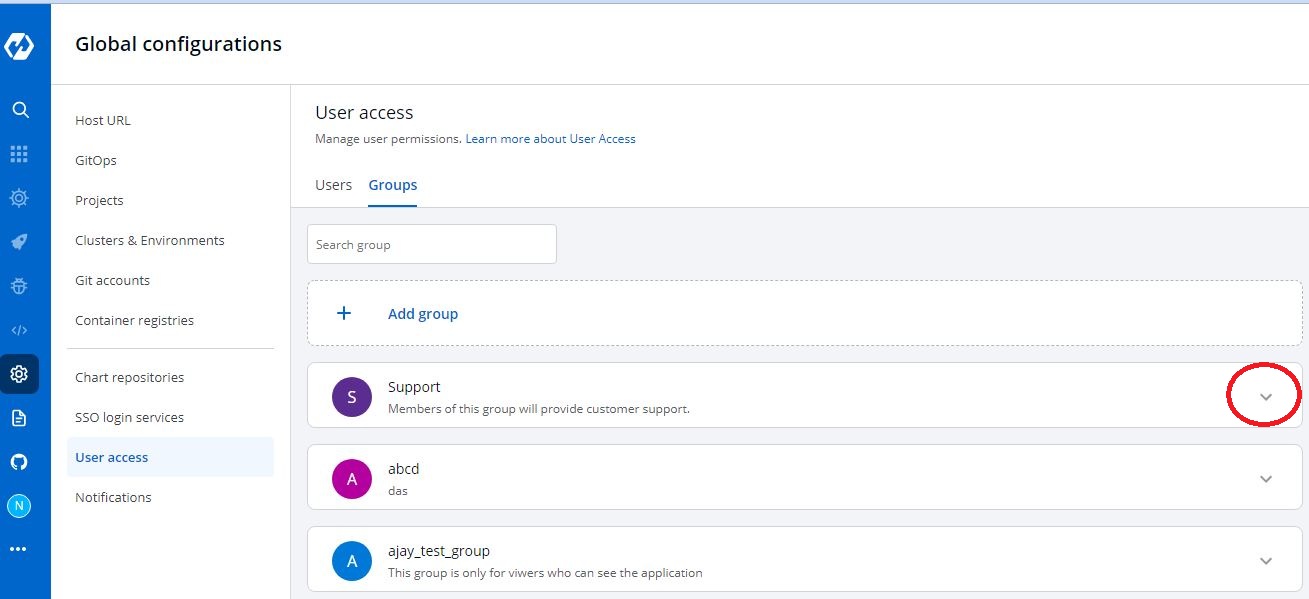Viewport: 1309px width, 599px height.
Task: Open the bug icon in sidebar
Action: [x=19, y=286]
